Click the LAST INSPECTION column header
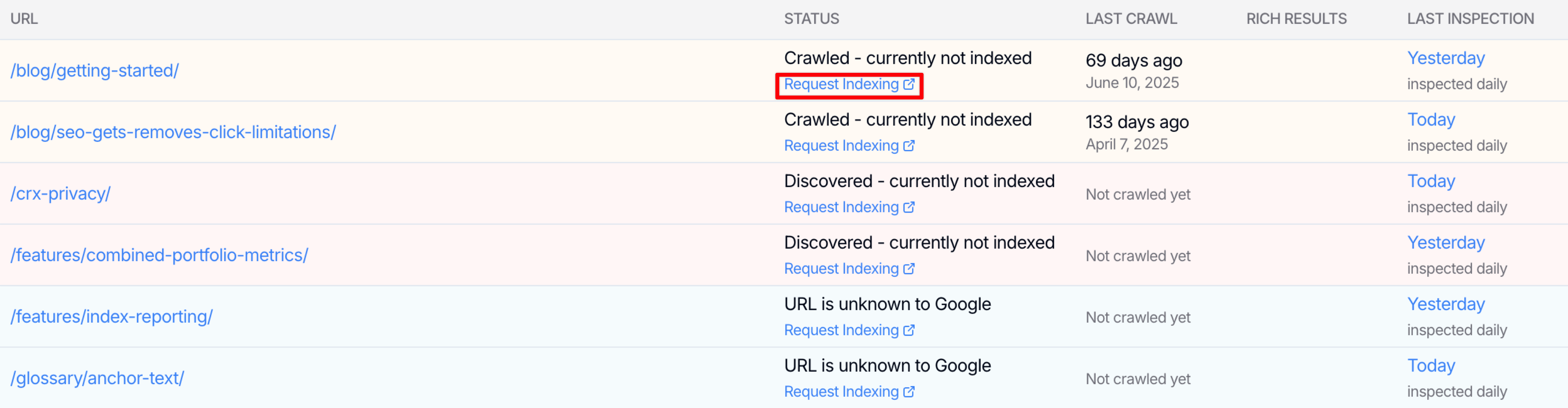The width and height of the screenshot is (1568, 408). 1470,19
